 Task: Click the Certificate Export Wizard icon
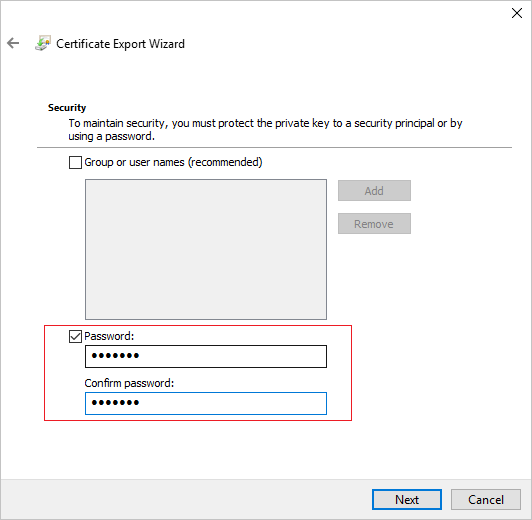pyautogui.click(x=43, y=43)
